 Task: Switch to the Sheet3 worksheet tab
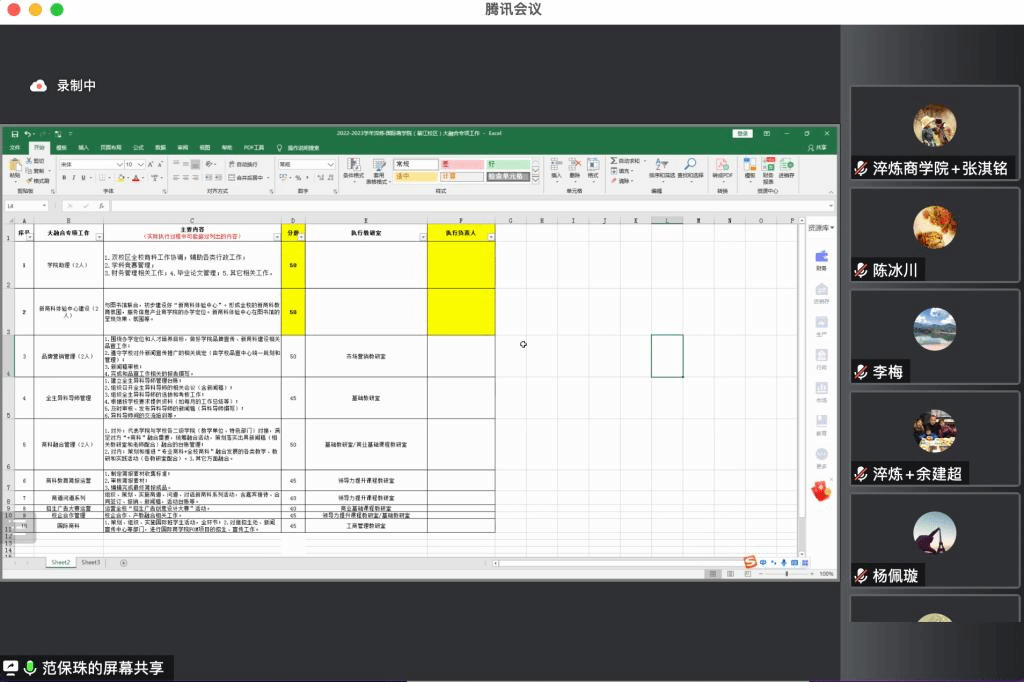(x=90, y=563)
